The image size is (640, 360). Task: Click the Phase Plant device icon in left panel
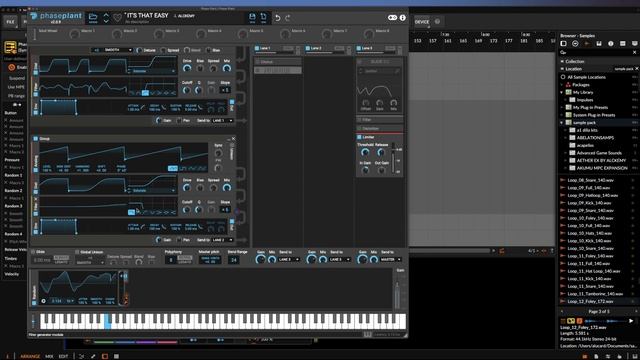coord(10,47)
